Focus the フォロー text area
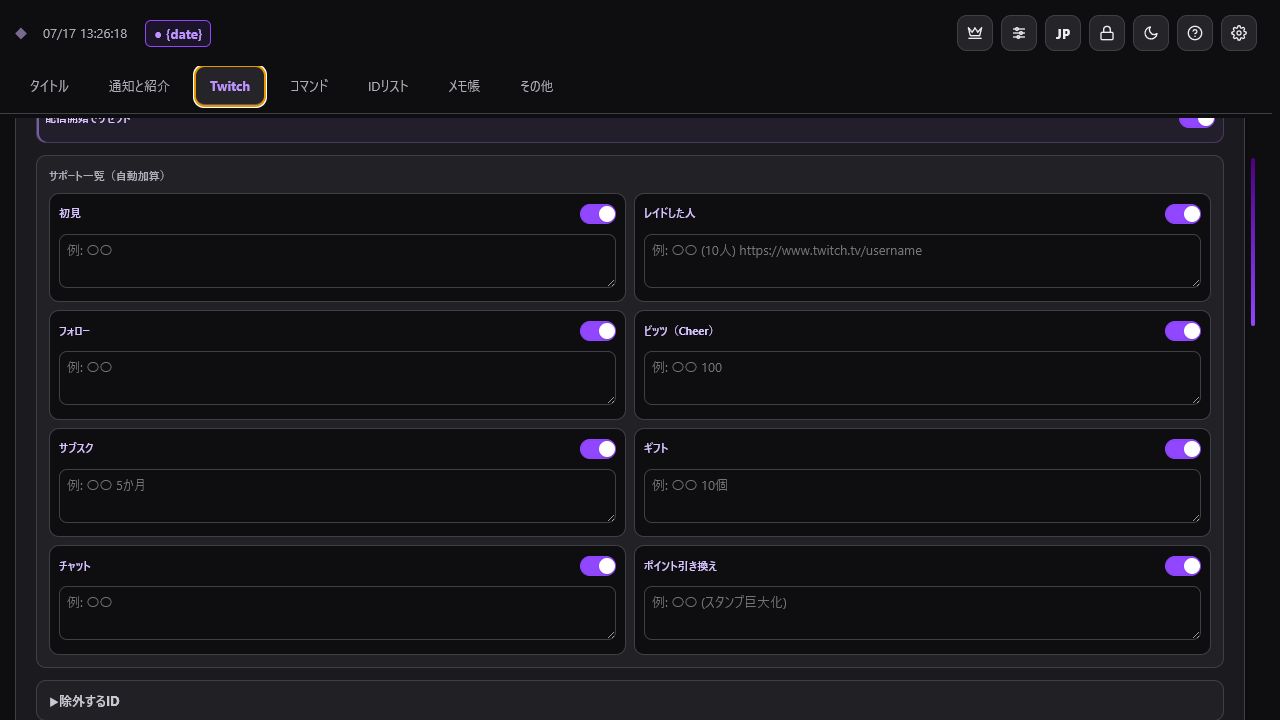1280x720 pixels. (337, 378)
